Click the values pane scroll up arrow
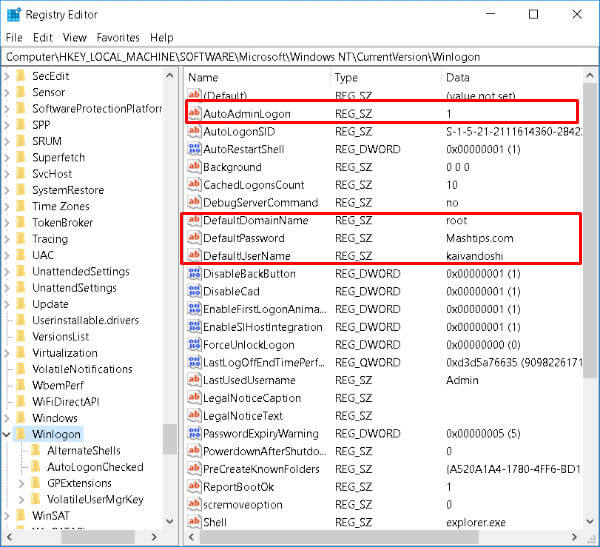This screenshot has width=600, height=547. point(590,76)
